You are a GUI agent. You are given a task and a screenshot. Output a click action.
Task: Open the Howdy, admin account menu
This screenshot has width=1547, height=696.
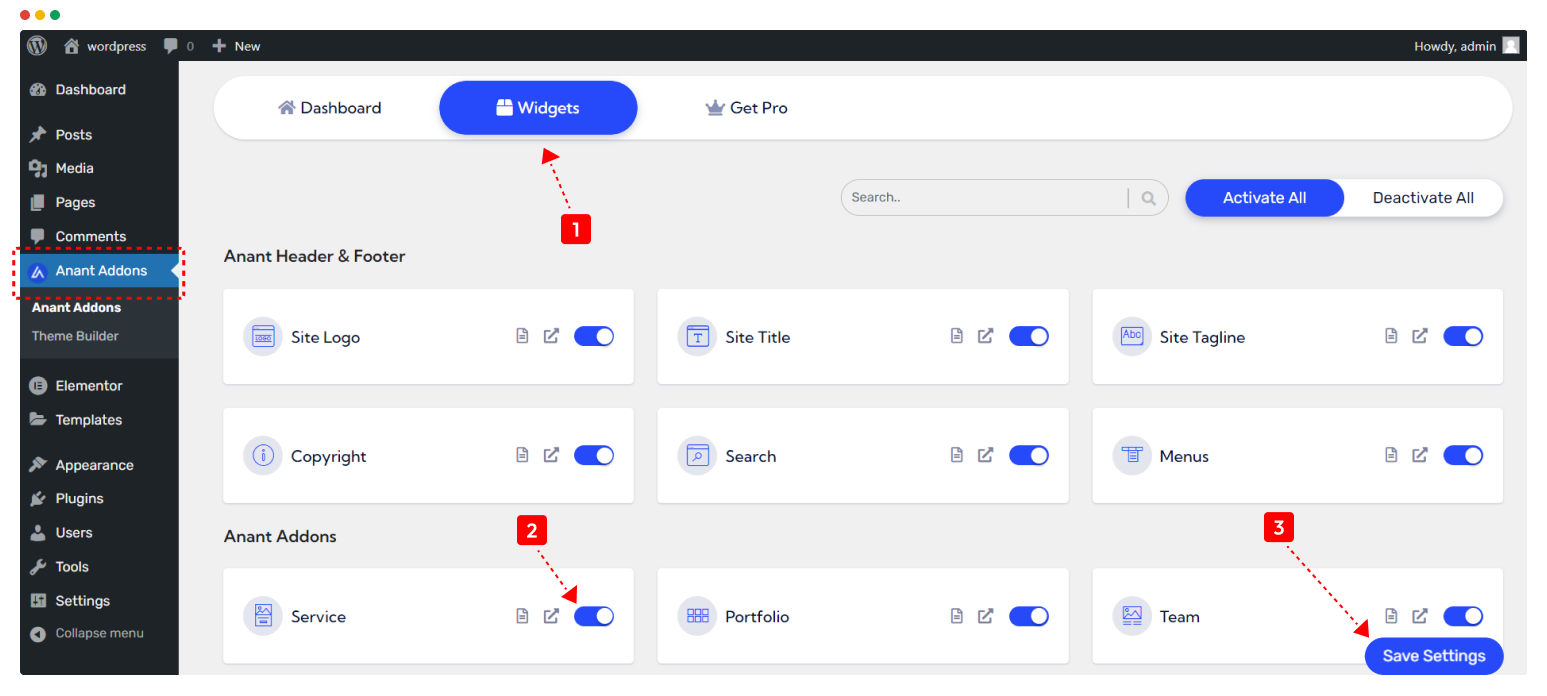click(1465, 46)
